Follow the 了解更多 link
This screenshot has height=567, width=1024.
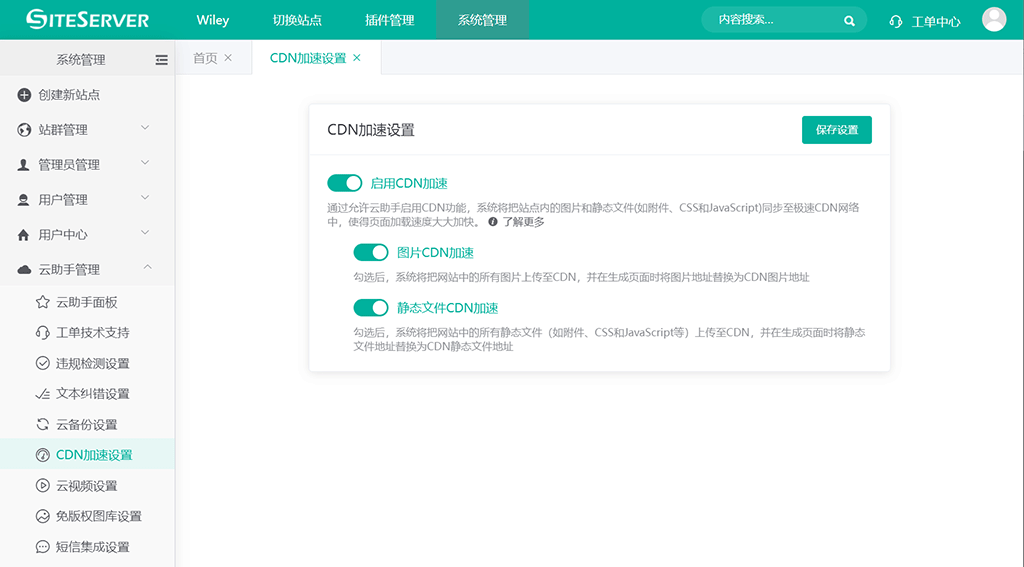click(x=522, y=222)
